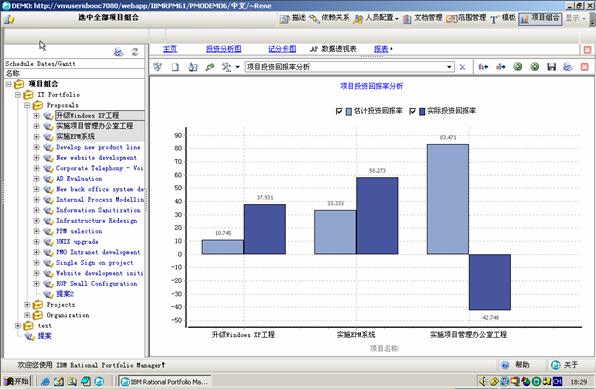
Task: Click the 范围管理 toolbar icon
Action: point(466,18)
